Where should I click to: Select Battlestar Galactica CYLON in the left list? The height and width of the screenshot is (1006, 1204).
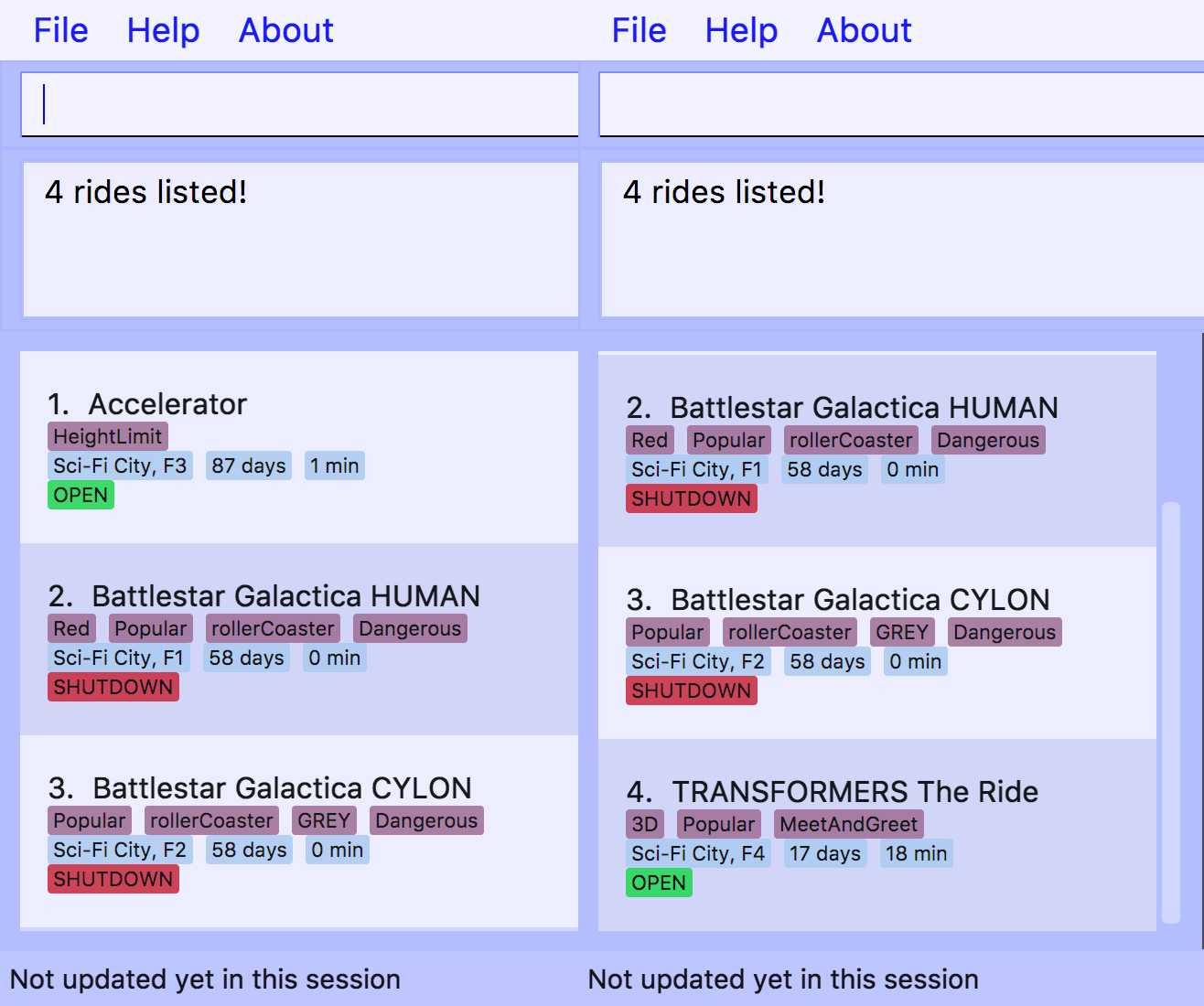click(x=299, y=831)
